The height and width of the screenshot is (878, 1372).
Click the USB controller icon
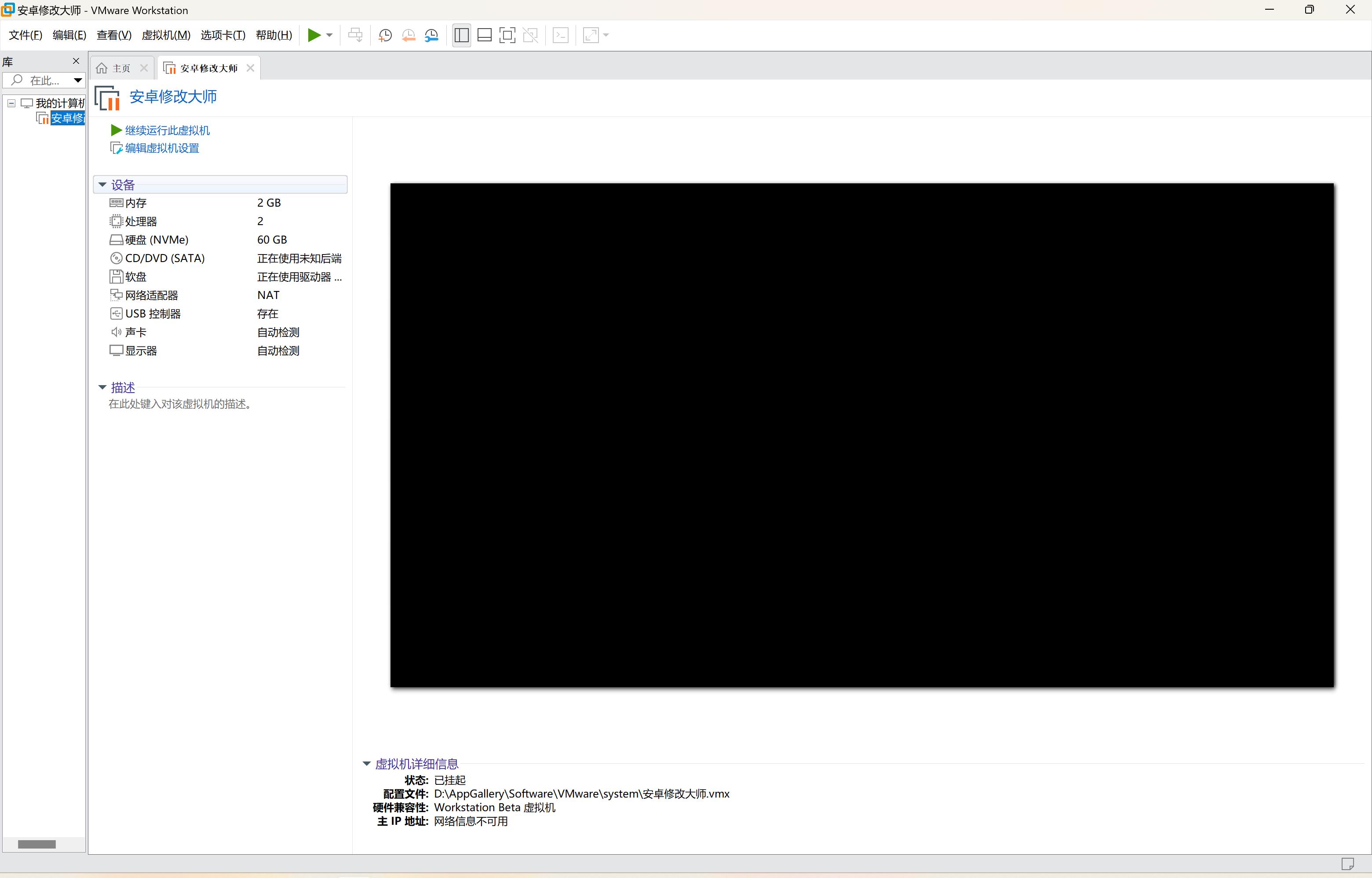click(x=117, y=313)
